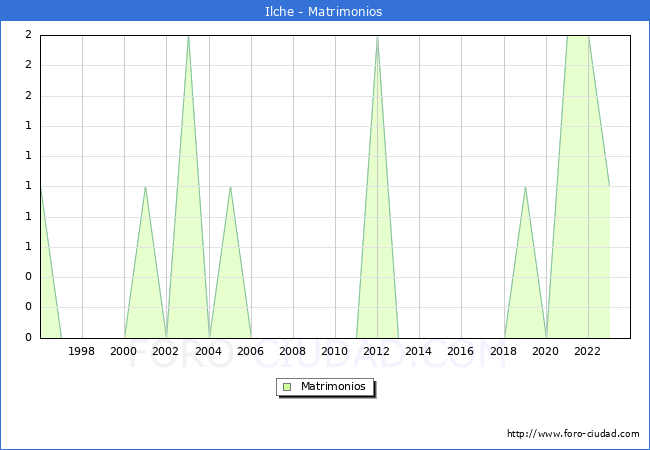Select the 2012 peak in the chart
Viewport: 650px width, 450px height.
coord(377,36)
